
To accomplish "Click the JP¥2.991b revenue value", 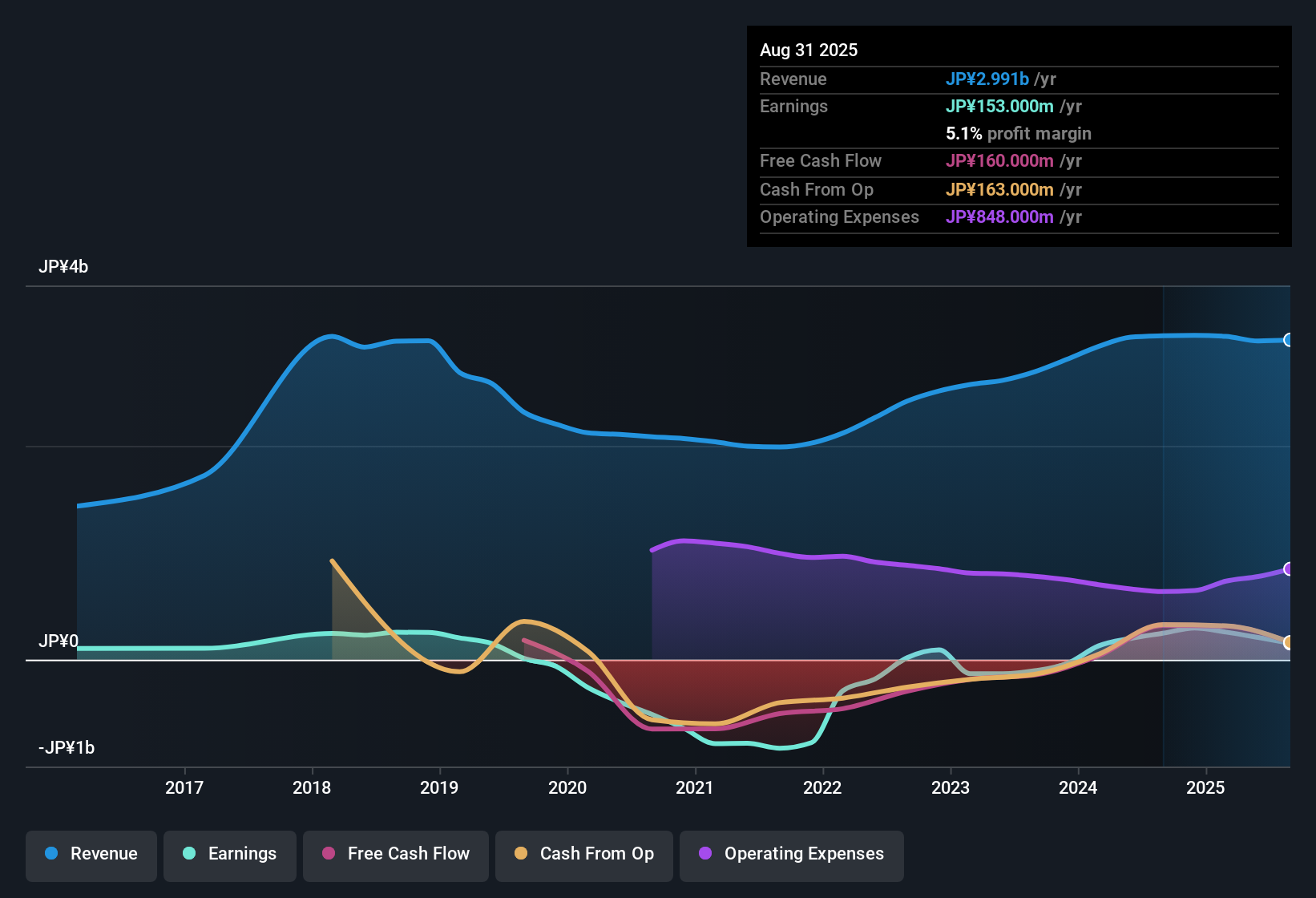I will (987, 79).
